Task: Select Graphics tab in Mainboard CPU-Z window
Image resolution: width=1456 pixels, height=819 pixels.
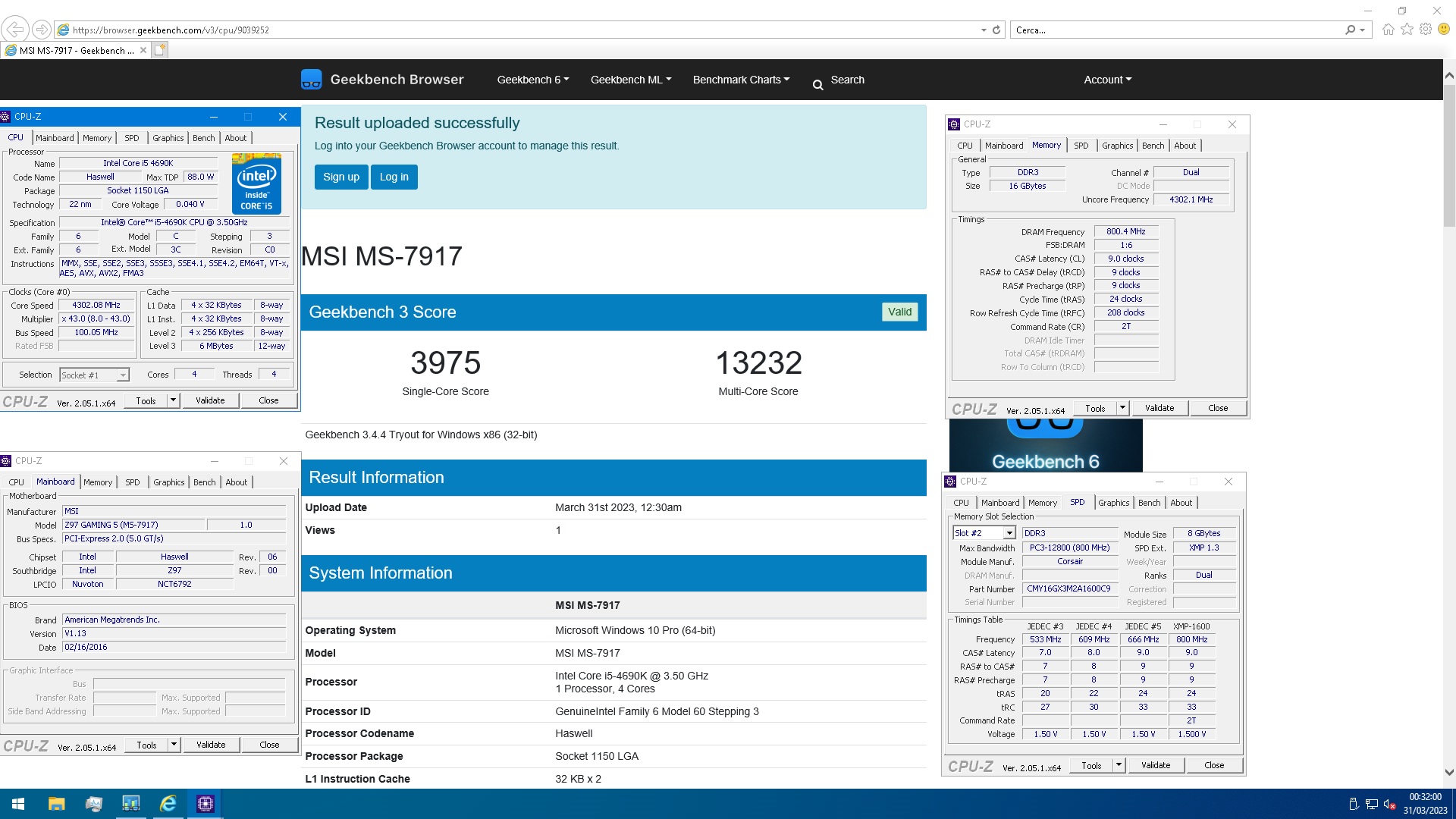Action: [x=168, y=482]
